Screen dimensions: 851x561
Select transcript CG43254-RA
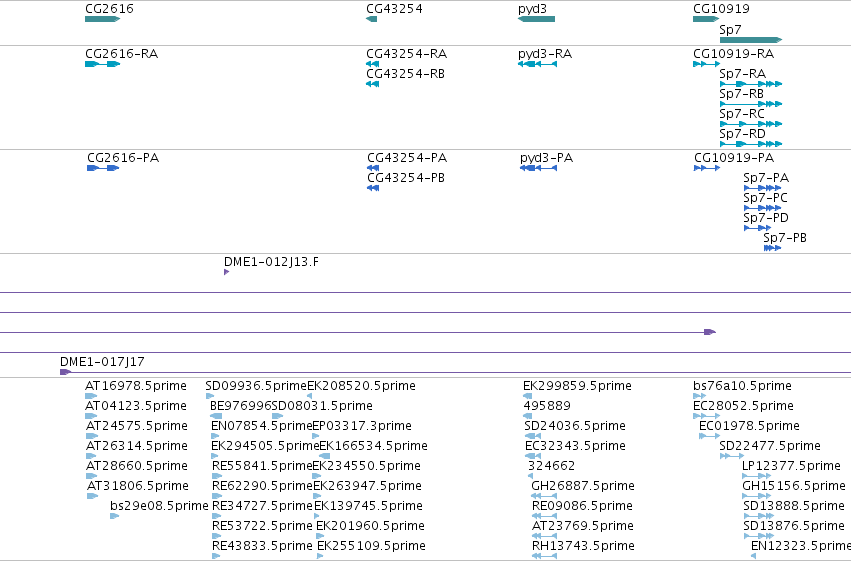tap(372, 64)
